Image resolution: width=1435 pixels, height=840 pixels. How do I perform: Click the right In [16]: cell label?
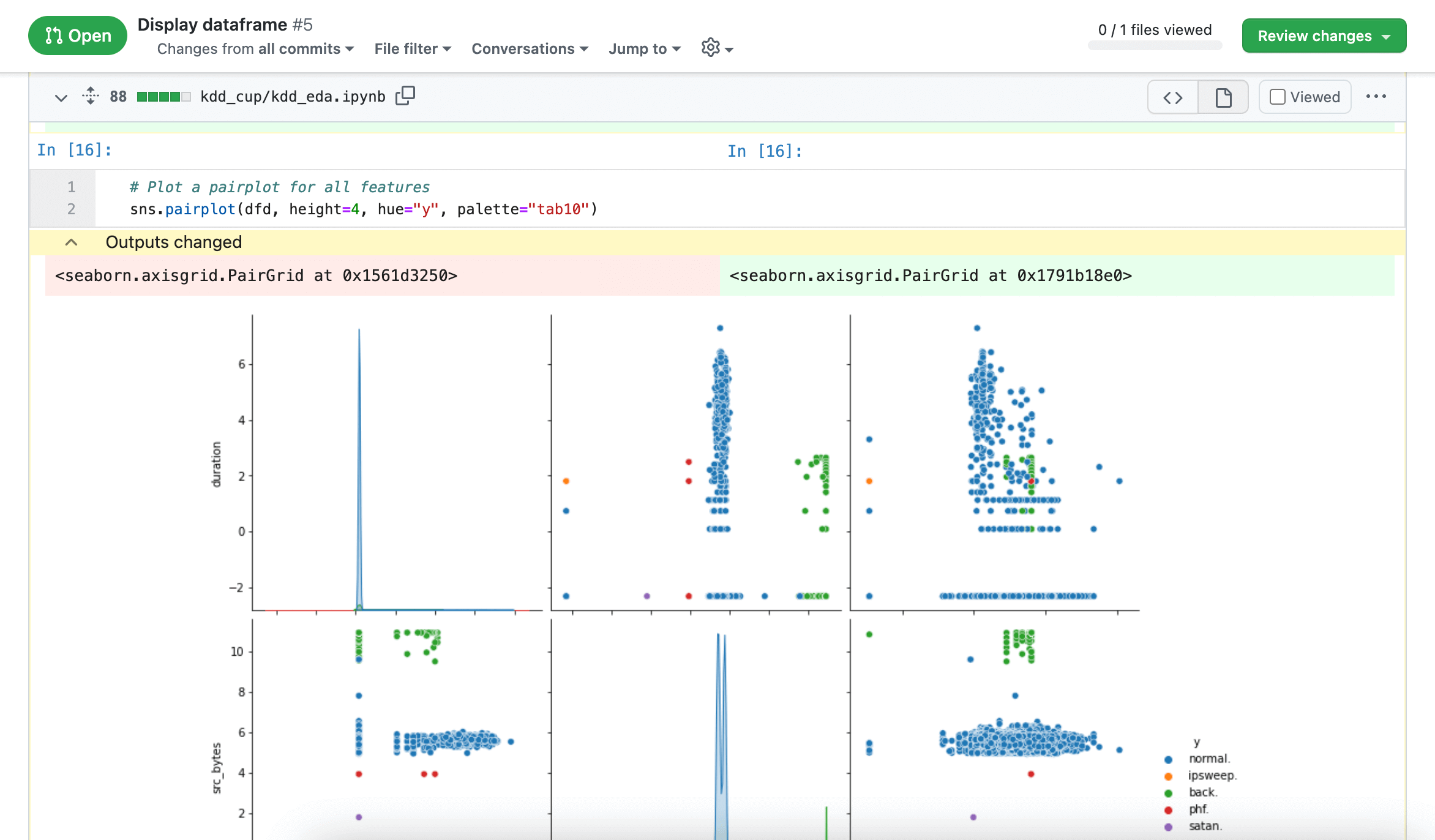[x=765, y=151]
